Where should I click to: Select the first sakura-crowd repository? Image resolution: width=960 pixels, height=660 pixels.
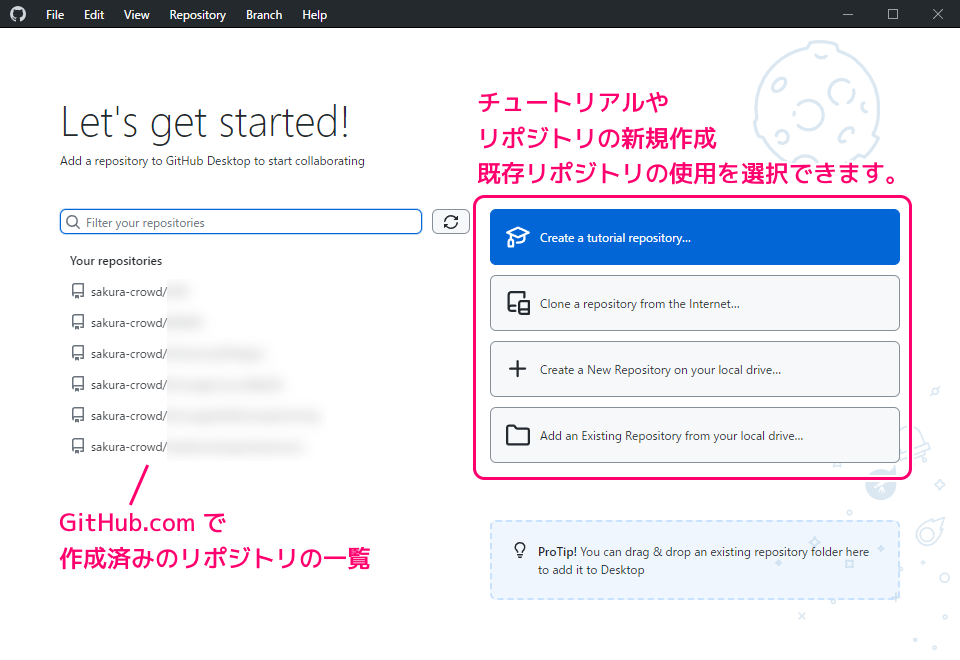tap(130, 291)
